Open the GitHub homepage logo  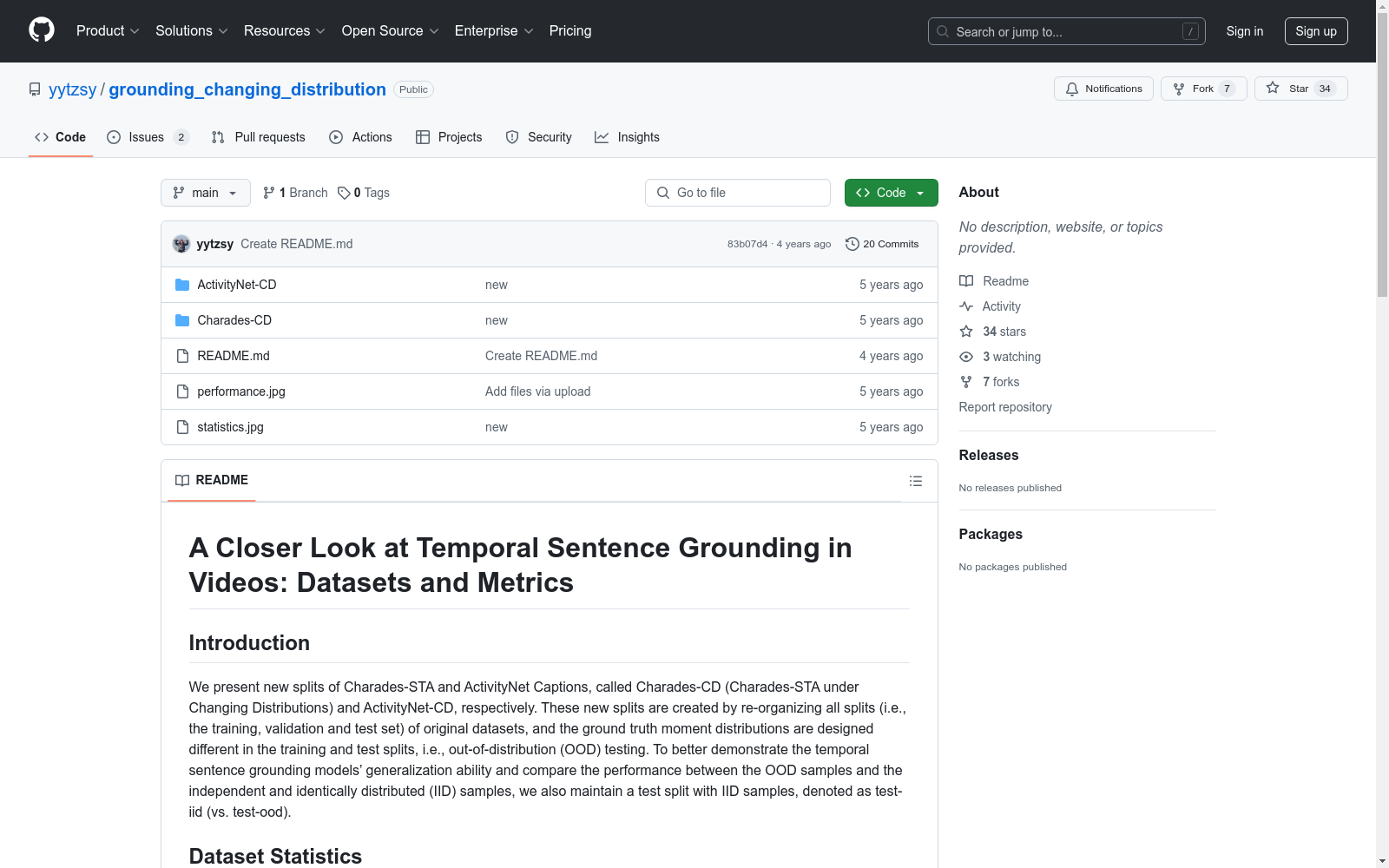[42, 30]
